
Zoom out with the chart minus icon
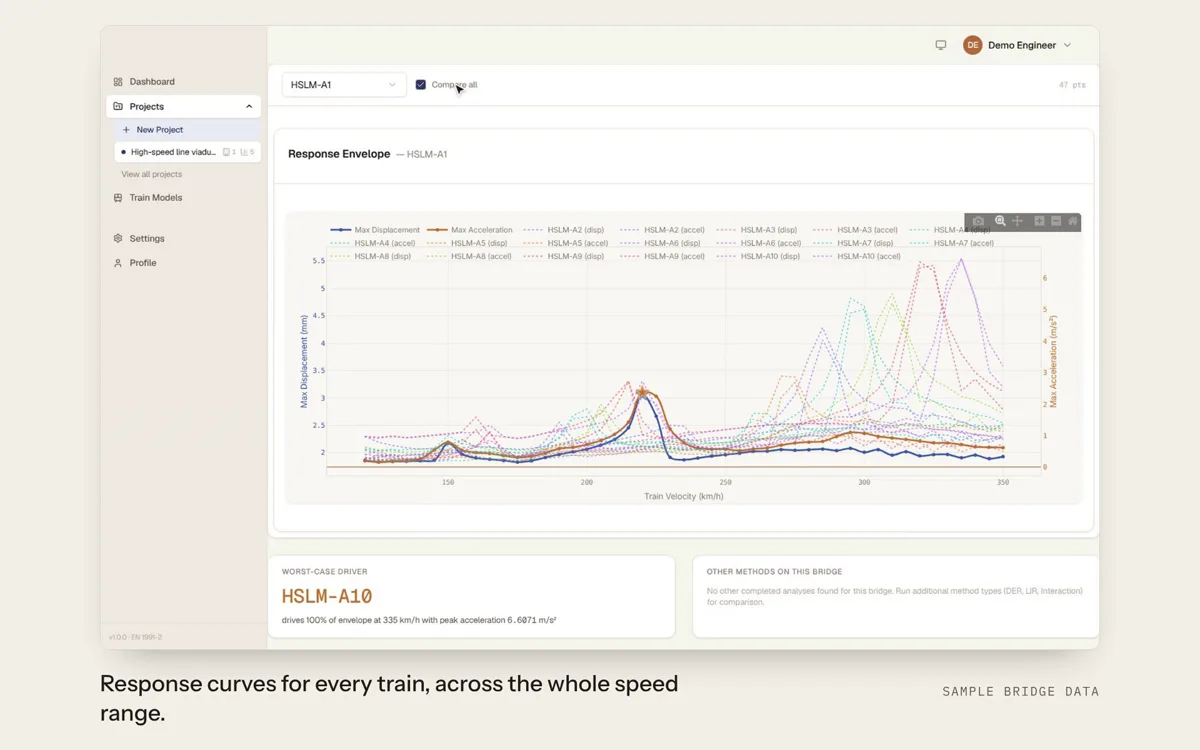[1056, 221]
